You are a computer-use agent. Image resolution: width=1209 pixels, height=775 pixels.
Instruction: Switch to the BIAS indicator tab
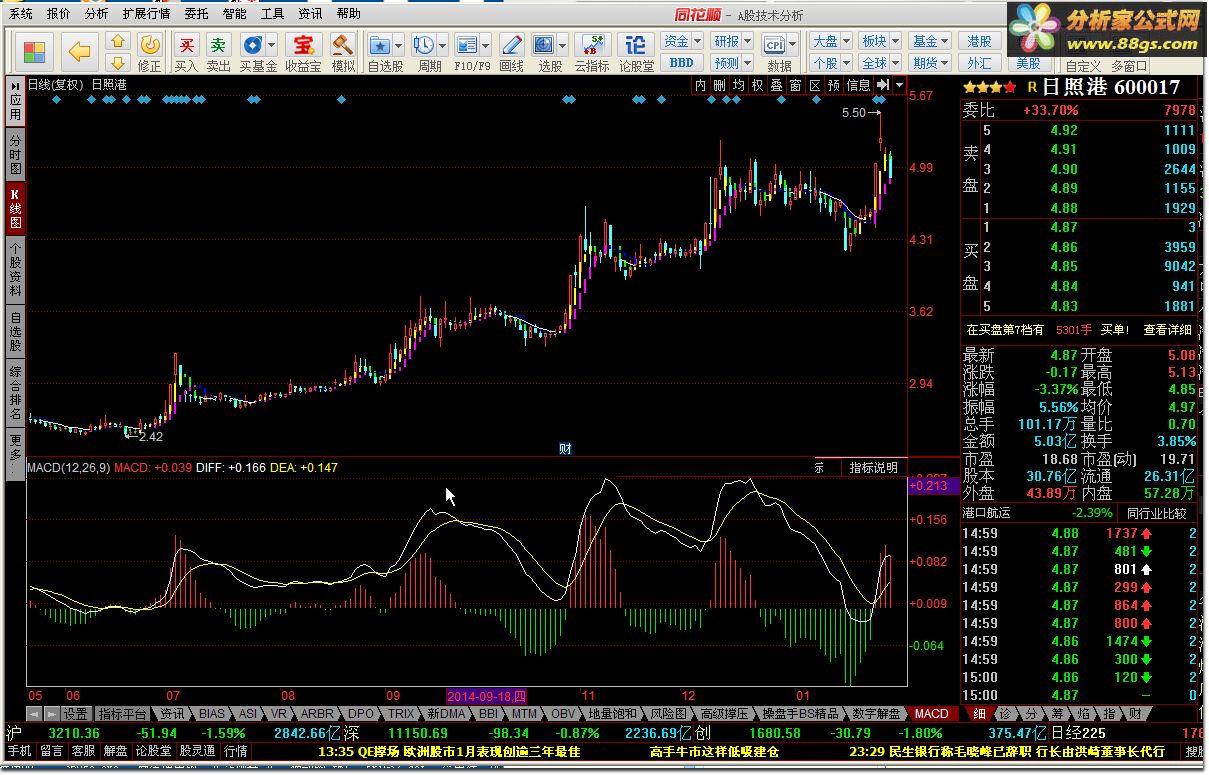coord(212,714)
